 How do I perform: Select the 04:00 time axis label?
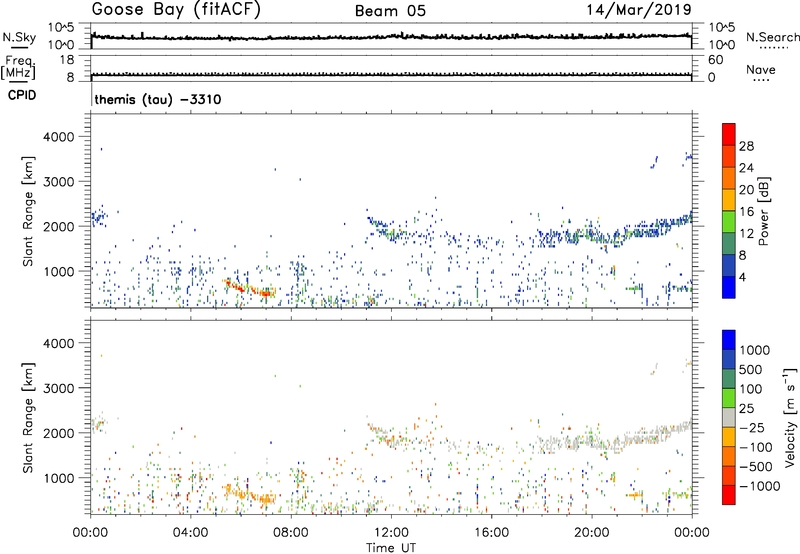[x=190, y=531]
